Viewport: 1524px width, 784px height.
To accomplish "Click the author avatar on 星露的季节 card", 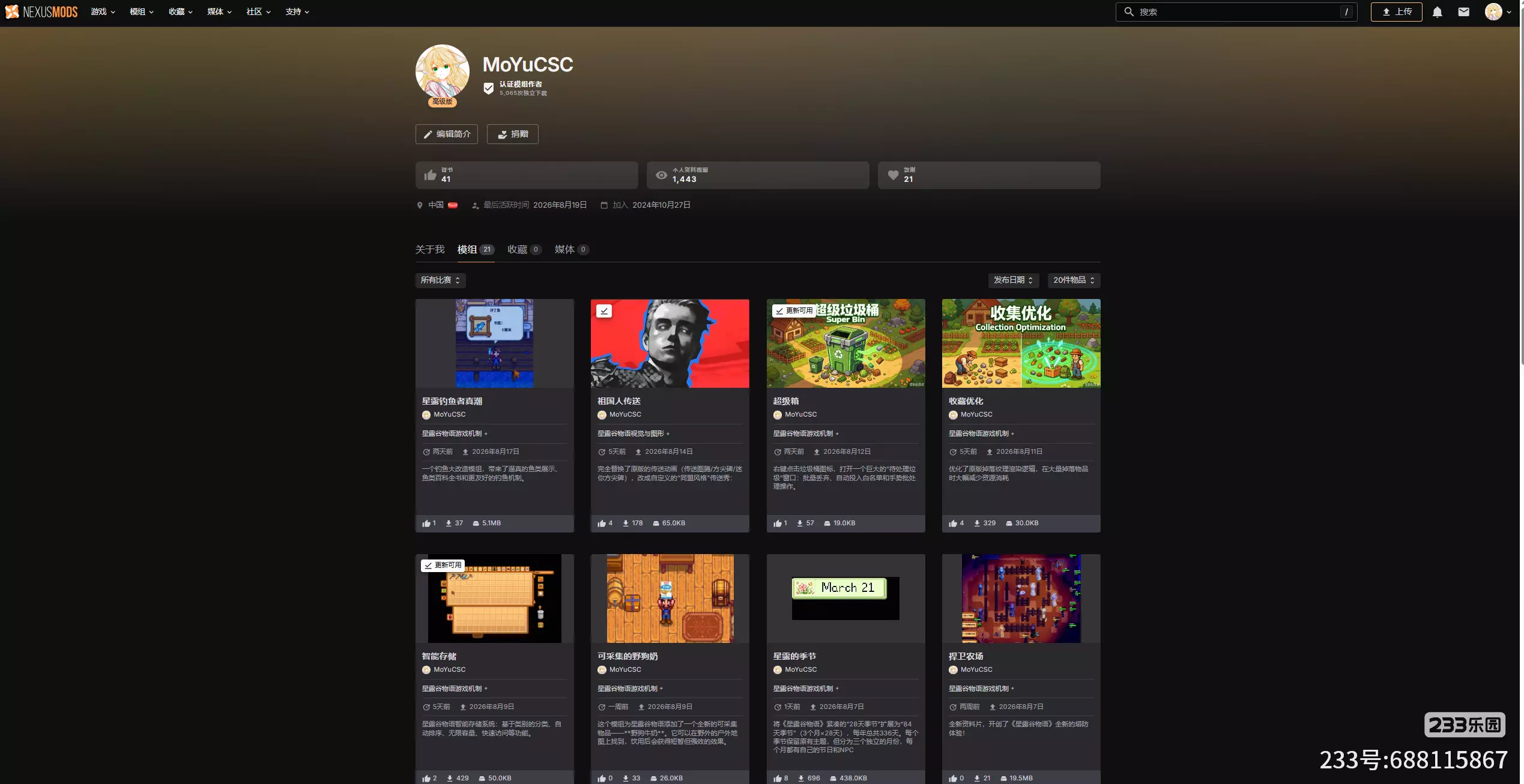I will (778, 670).
